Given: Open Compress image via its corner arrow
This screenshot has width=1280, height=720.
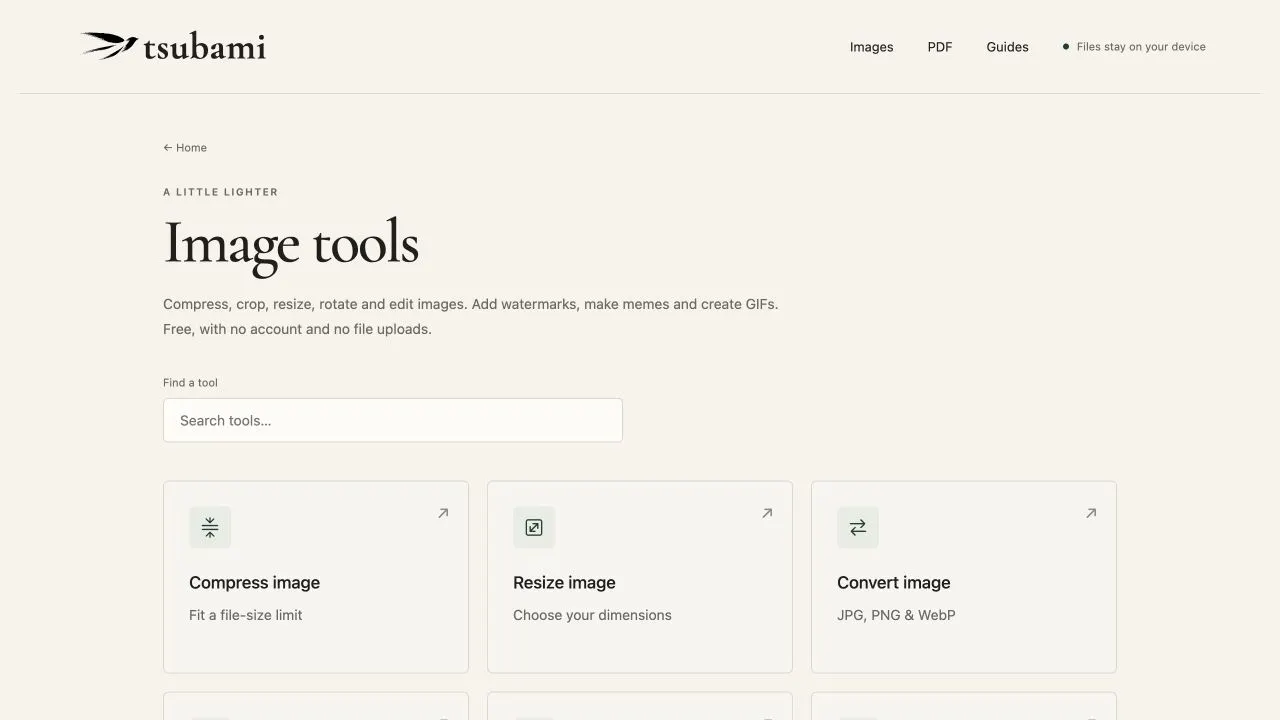Looking at the screenshot, I should click(443, 513).
